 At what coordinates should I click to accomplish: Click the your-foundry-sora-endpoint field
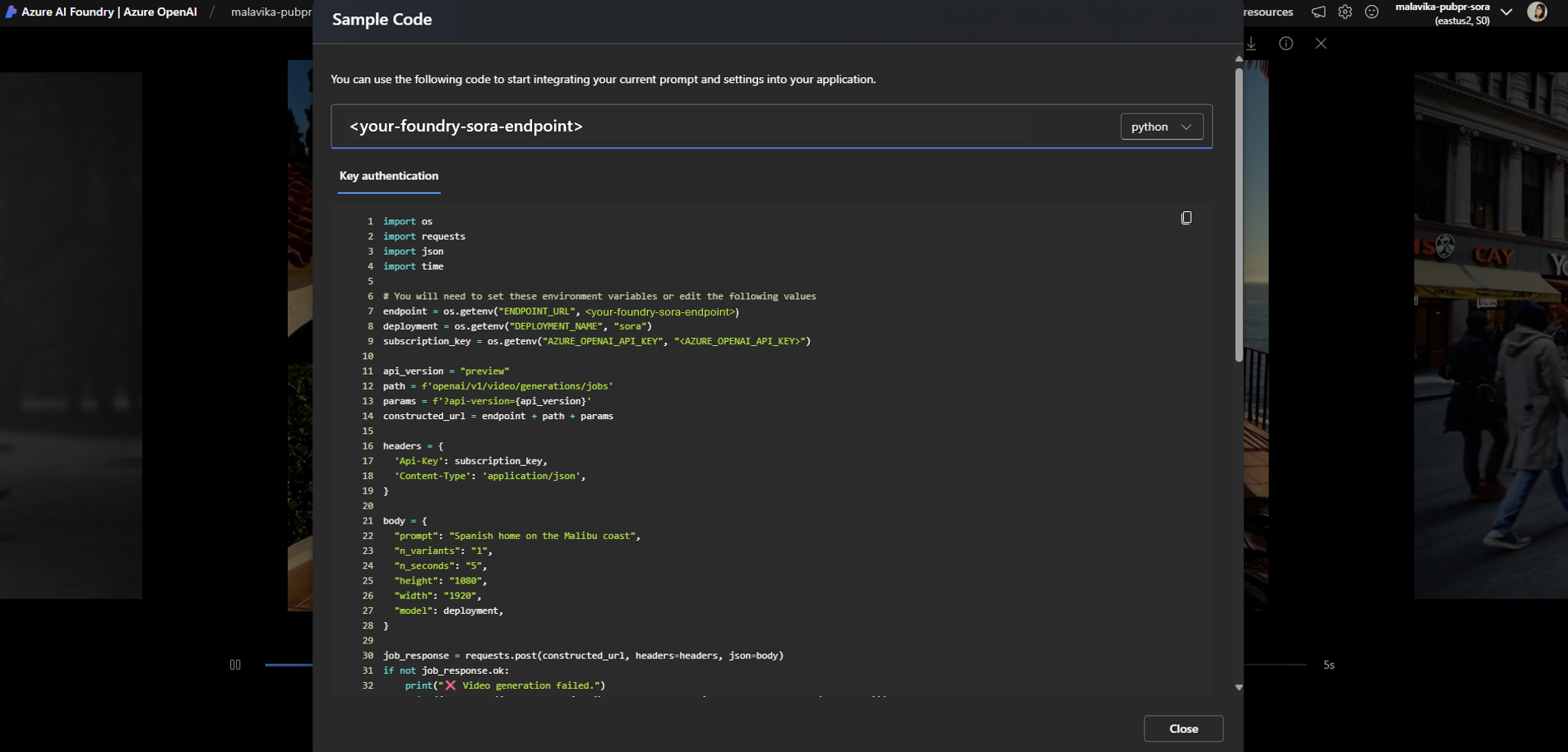coord(724,127)
